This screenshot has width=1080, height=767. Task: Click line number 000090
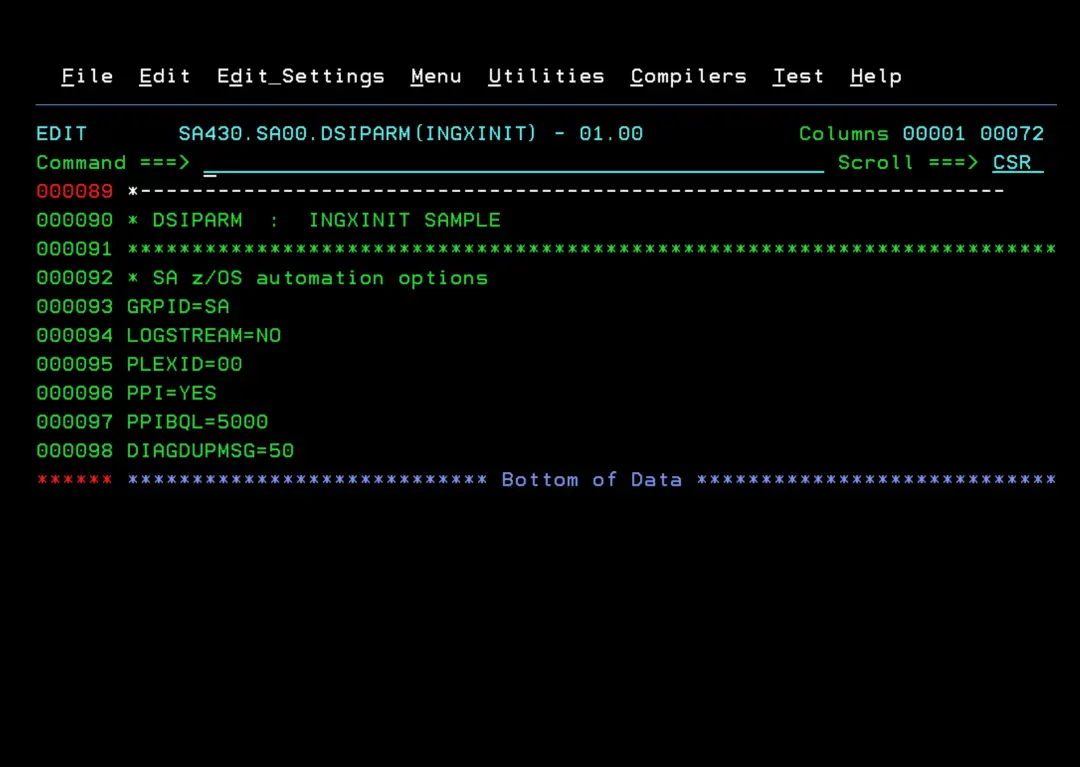click(74, 220)
